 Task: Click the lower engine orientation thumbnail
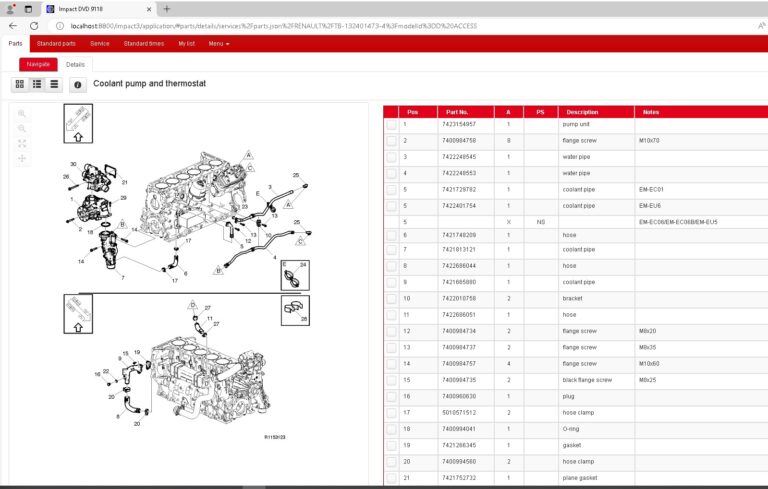click(78, 314)
